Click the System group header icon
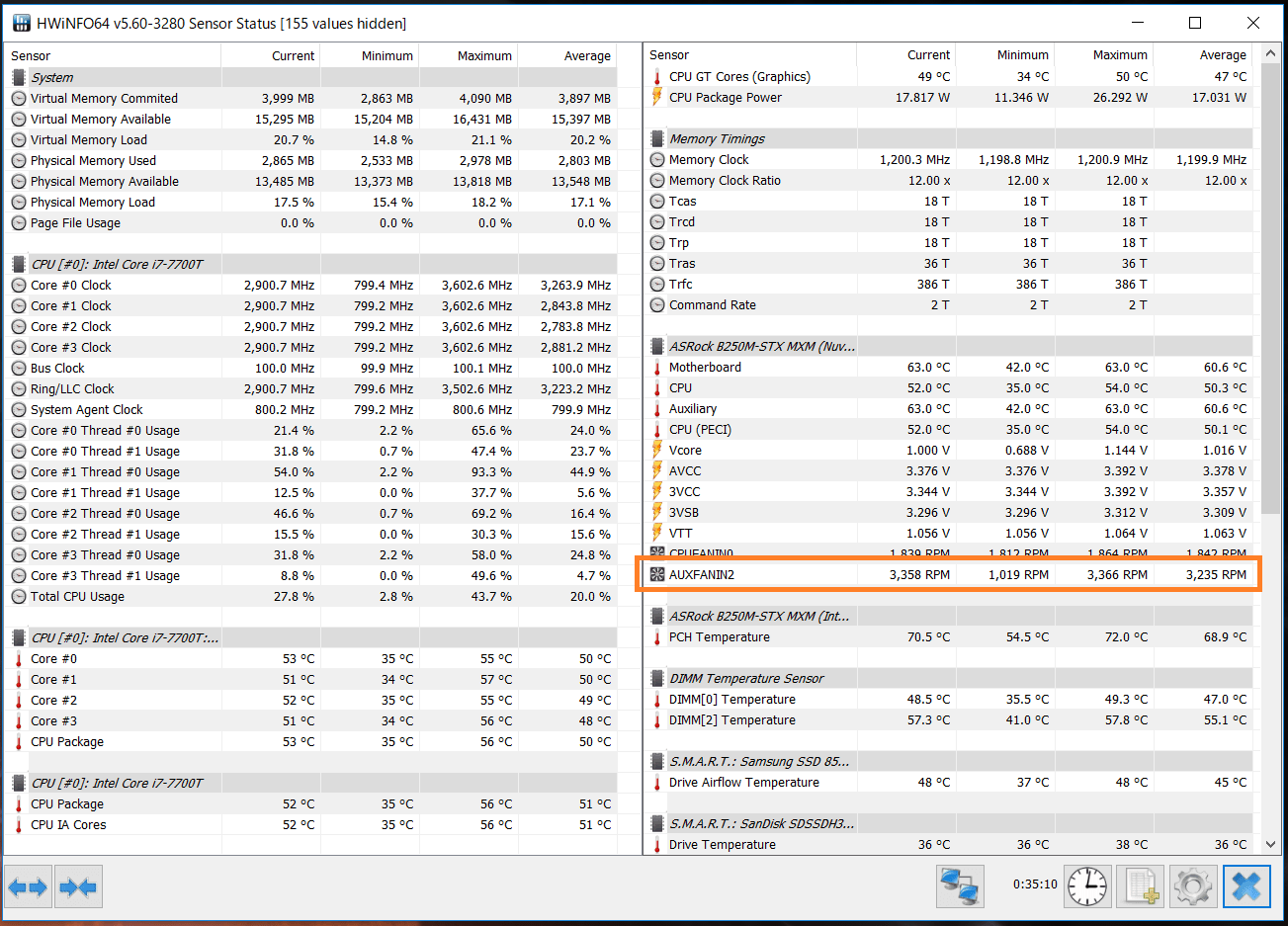Screen dimensions: 1288x926 tap(19, 77)
